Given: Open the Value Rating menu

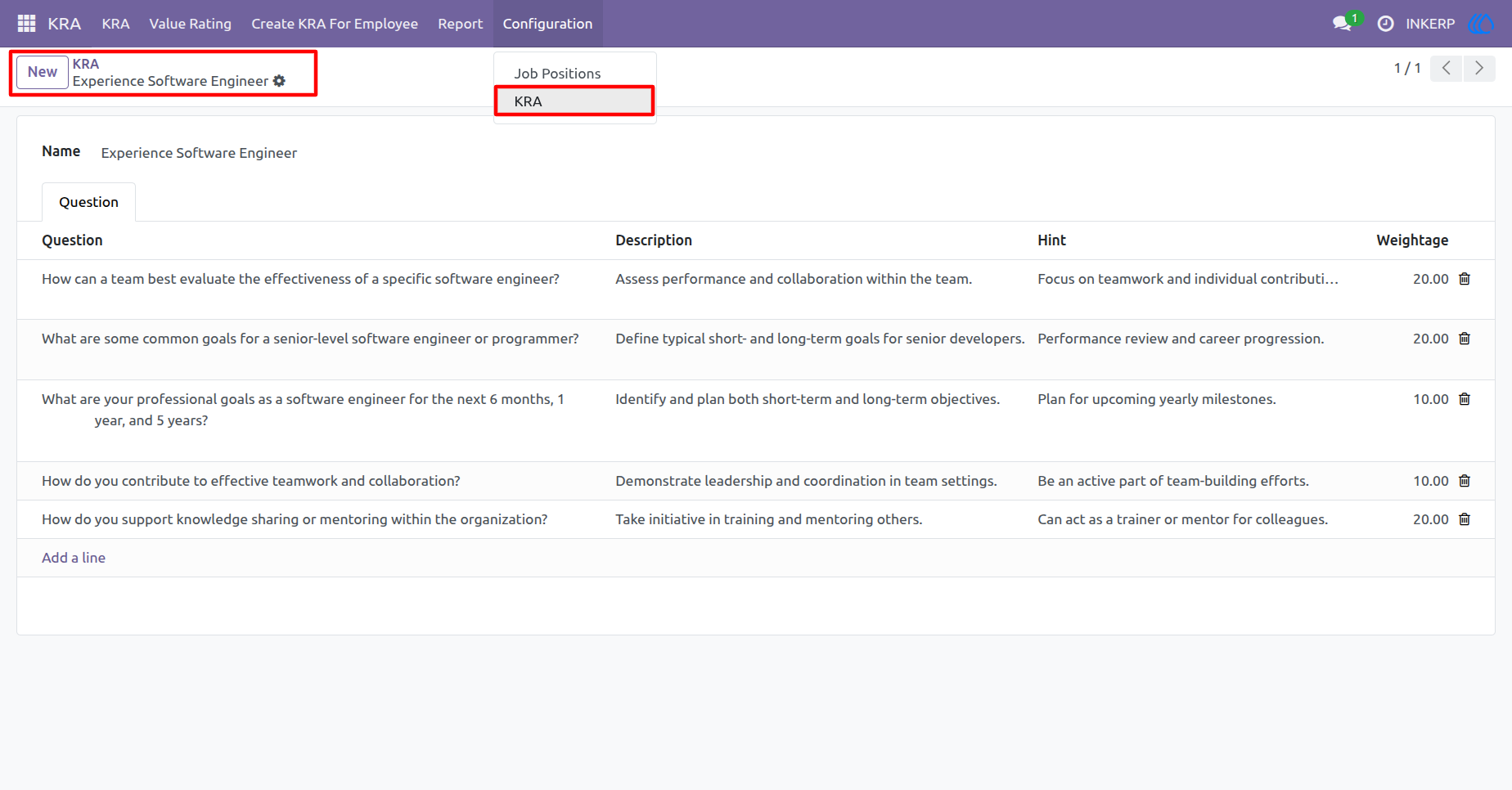Looking at the screenshot, I should pos(190,24).
